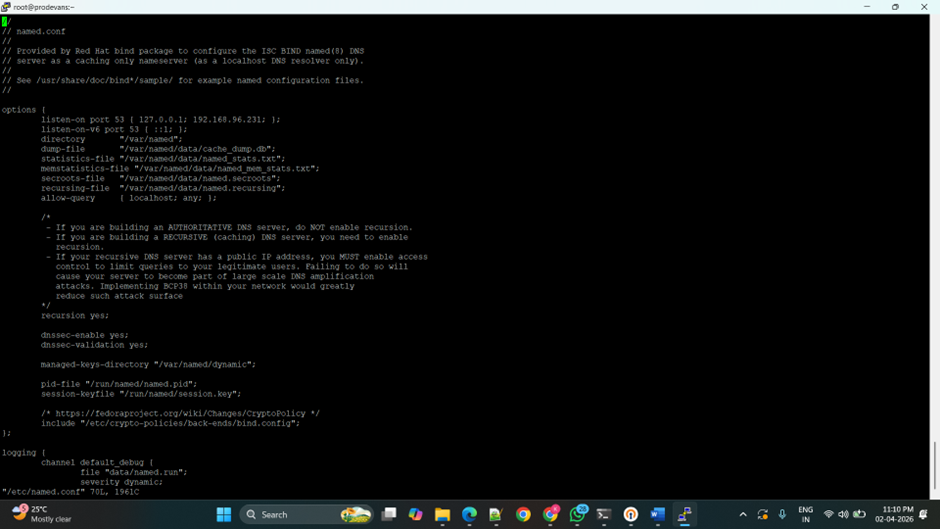Image resolution: width=940 pixels, height=529 pixels.
Task: Open Task View from the taskbar
Action: coord(389,514)
